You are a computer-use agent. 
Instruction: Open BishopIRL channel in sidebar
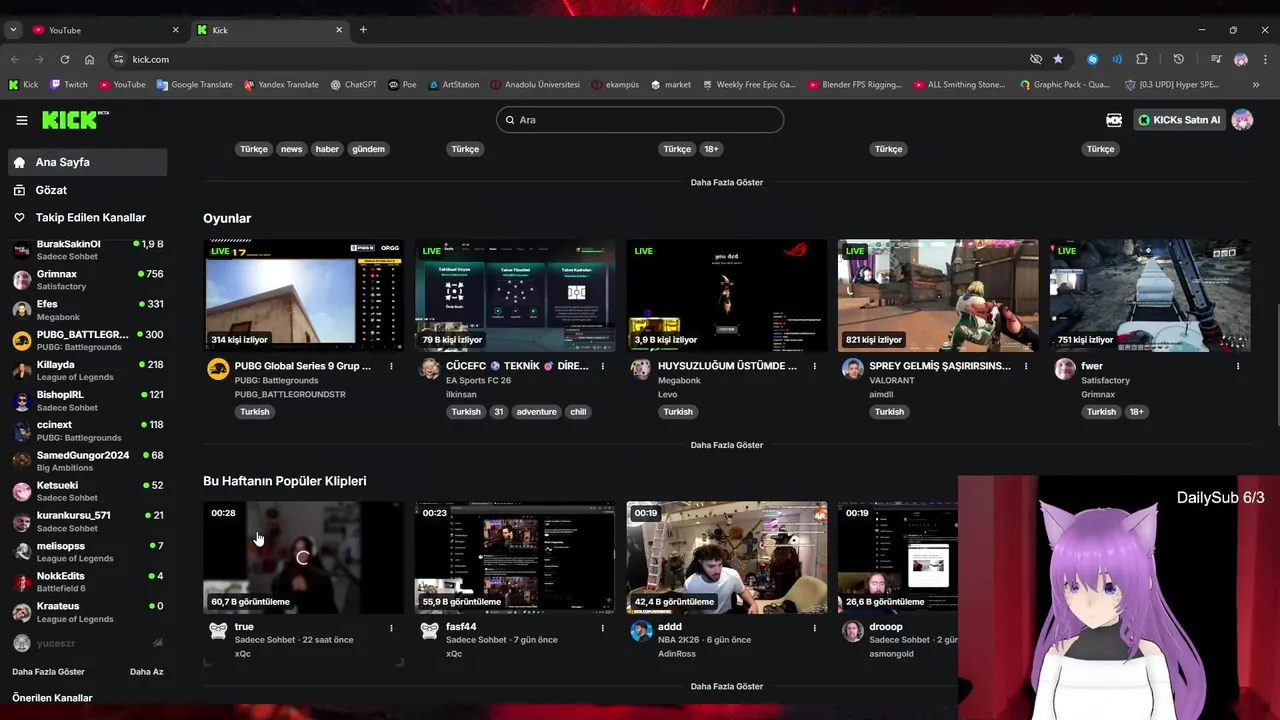click(x=88, y=401)
